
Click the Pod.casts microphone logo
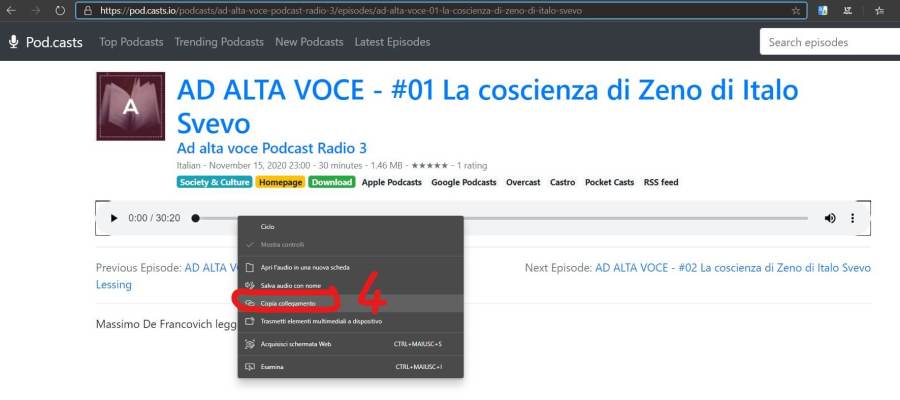pos(14,42)
